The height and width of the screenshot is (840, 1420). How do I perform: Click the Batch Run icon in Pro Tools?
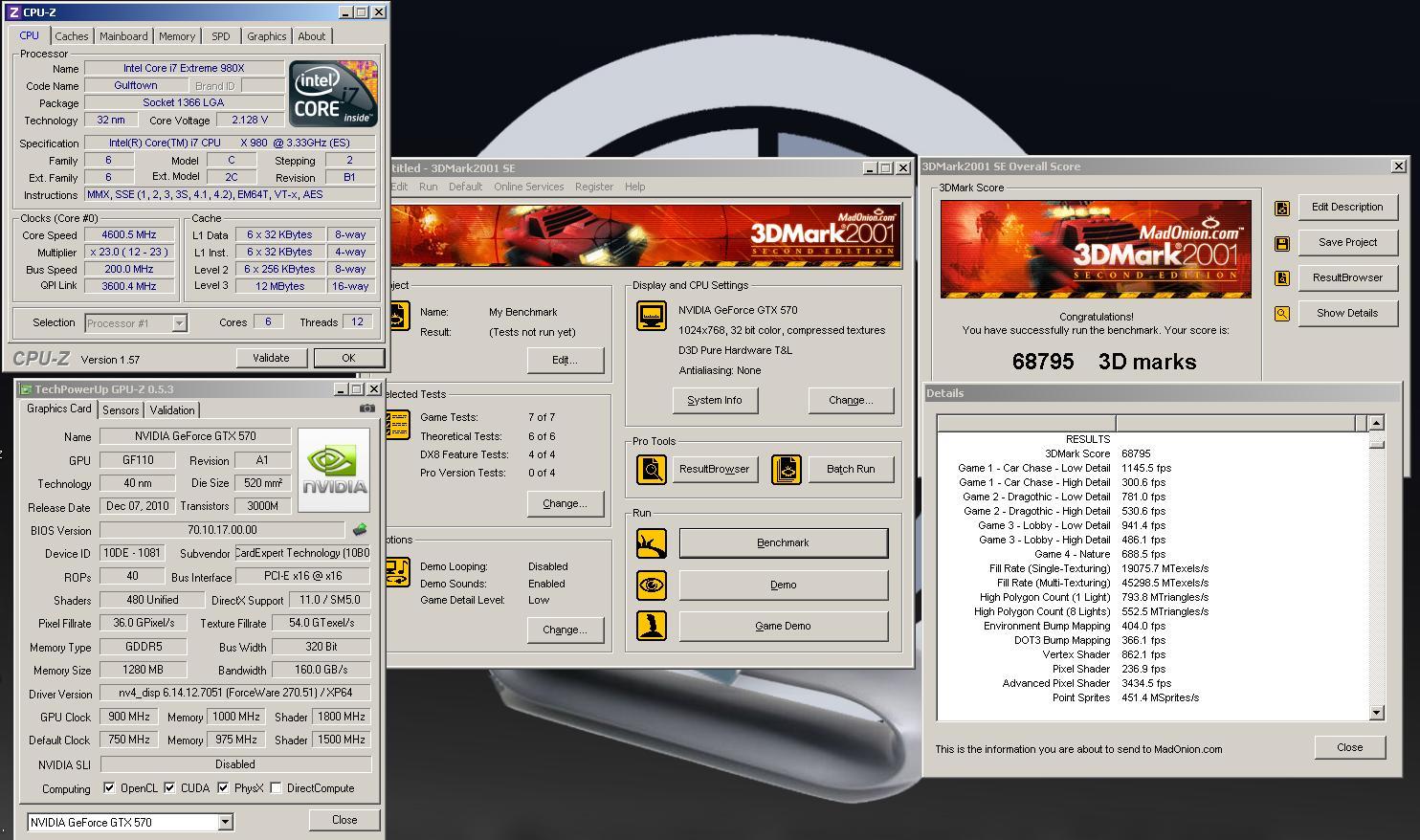pyautogui.click(x=787, y=469)
